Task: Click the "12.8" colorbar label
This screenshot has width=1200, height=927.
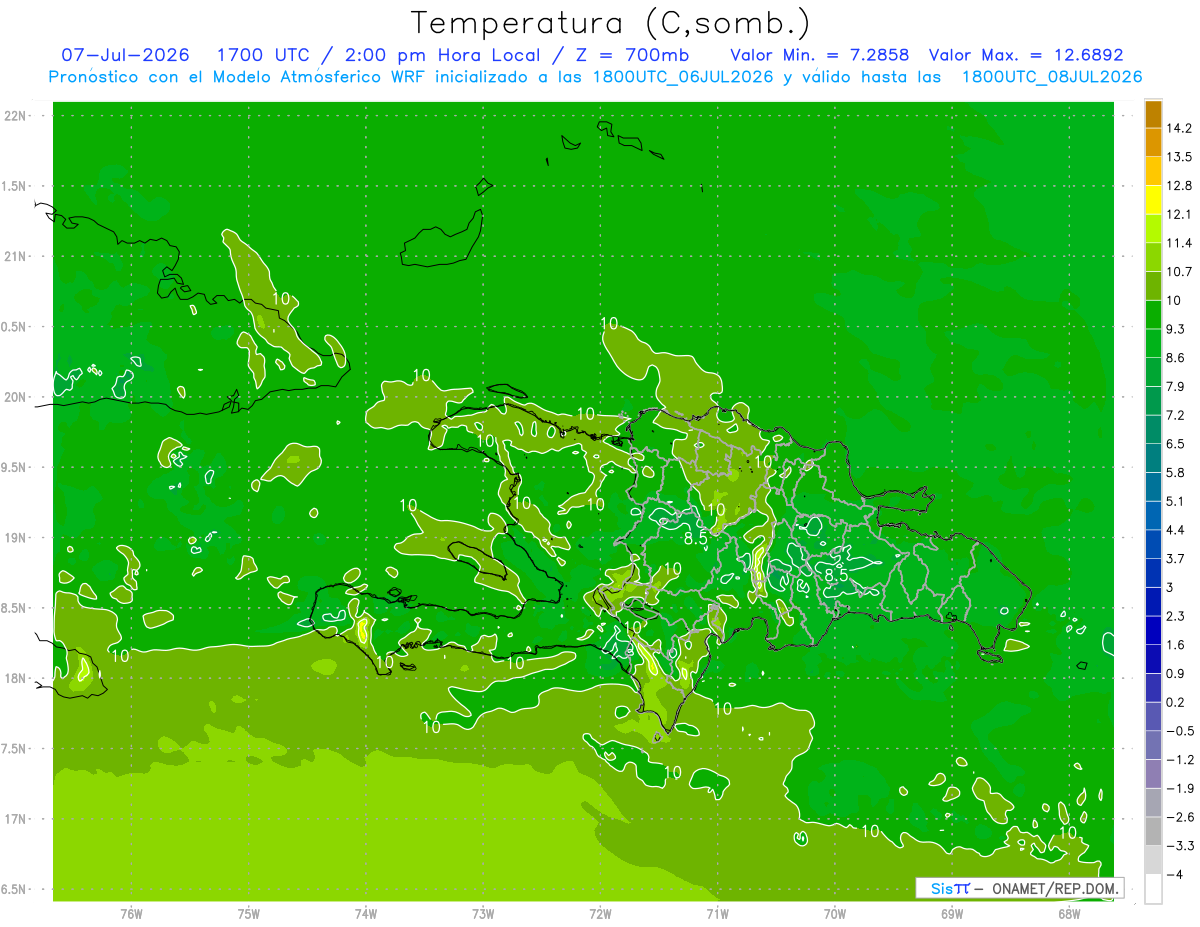Action: 1180,186
